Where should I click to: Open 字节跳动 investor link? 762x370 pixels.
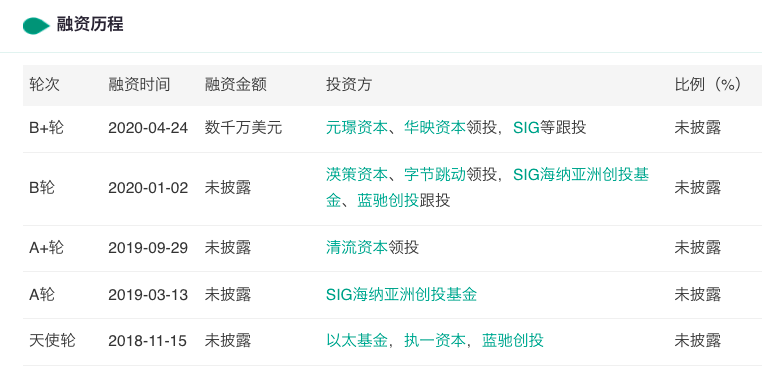point(435,174)
